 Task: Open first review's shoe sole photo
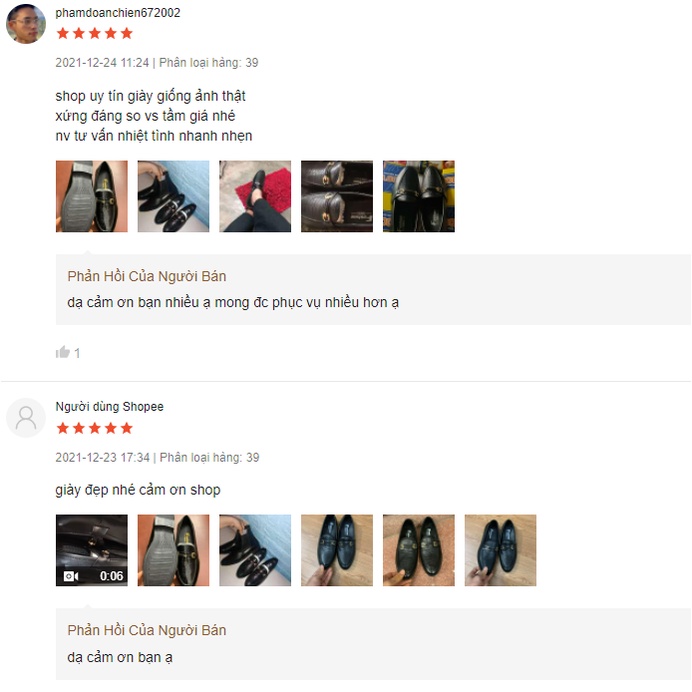(x=92, y=196)
